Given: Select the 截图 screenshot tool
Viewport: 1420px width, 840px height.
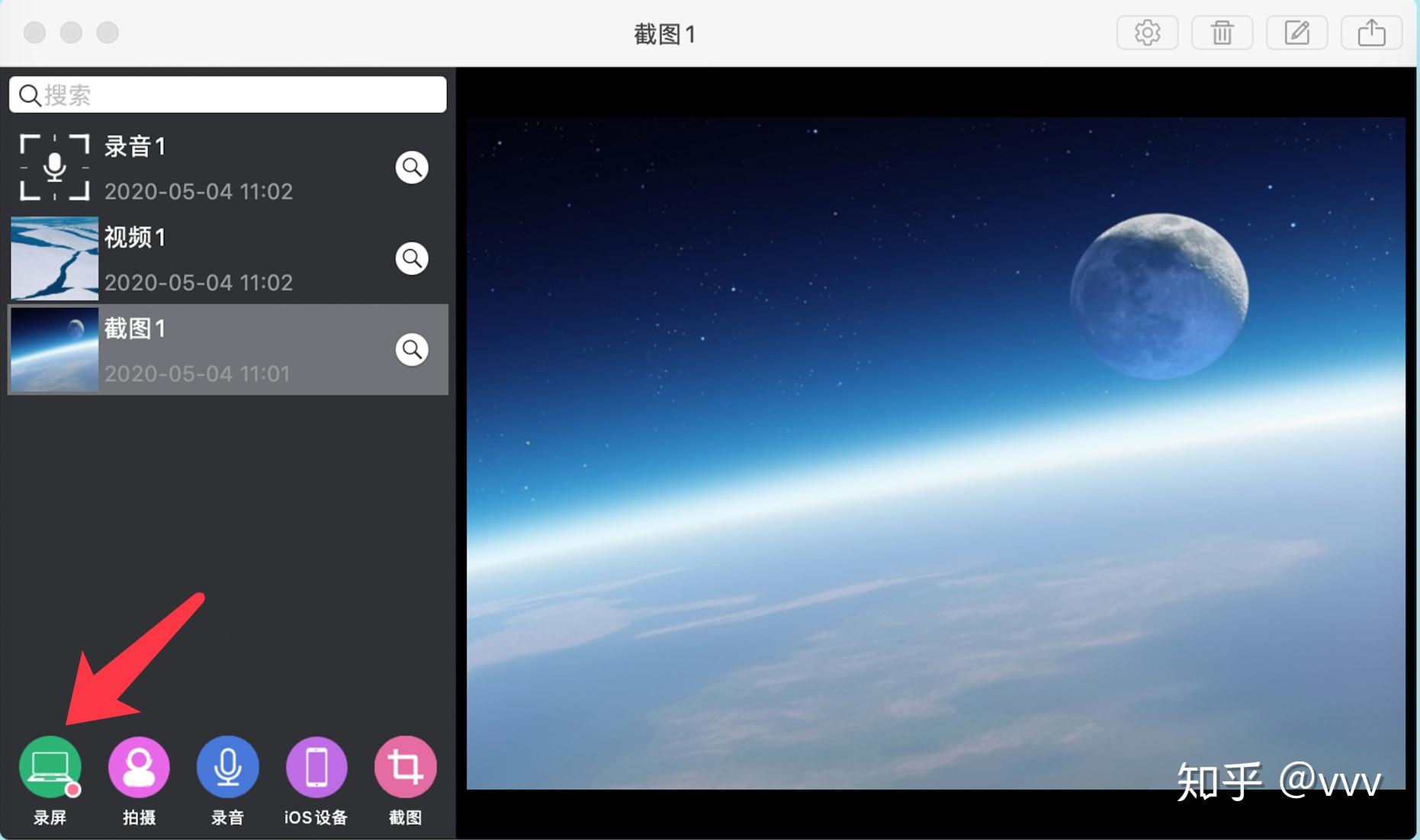Looking at the screenshot, I should (404, 768).
